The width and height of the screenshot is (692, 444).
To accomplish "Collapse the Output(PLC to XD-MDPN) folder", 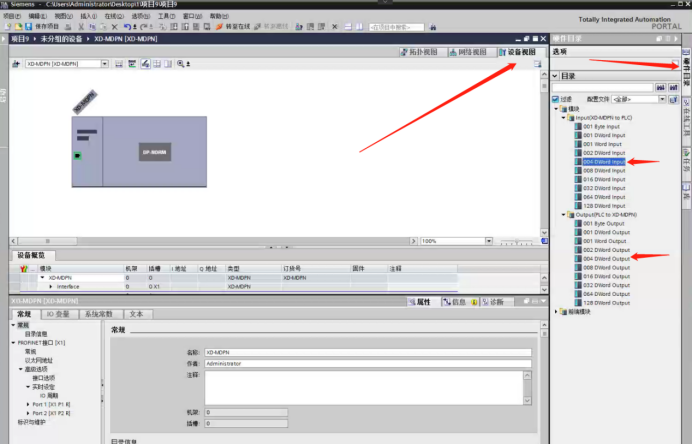I will [x=564, y=215].
